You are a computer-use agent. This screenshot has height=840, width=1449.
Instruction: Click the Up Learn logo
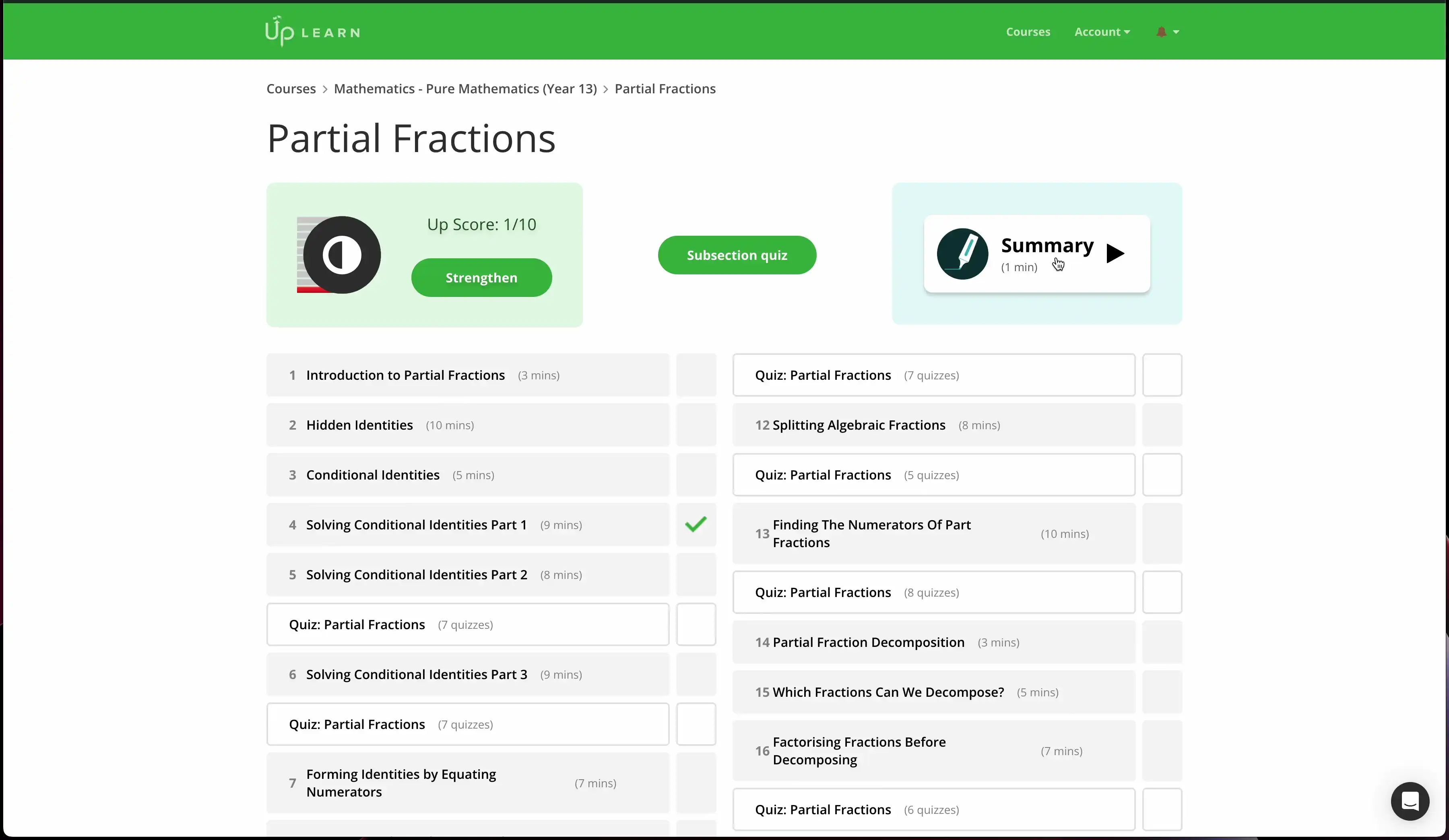[x=312, y=32]
